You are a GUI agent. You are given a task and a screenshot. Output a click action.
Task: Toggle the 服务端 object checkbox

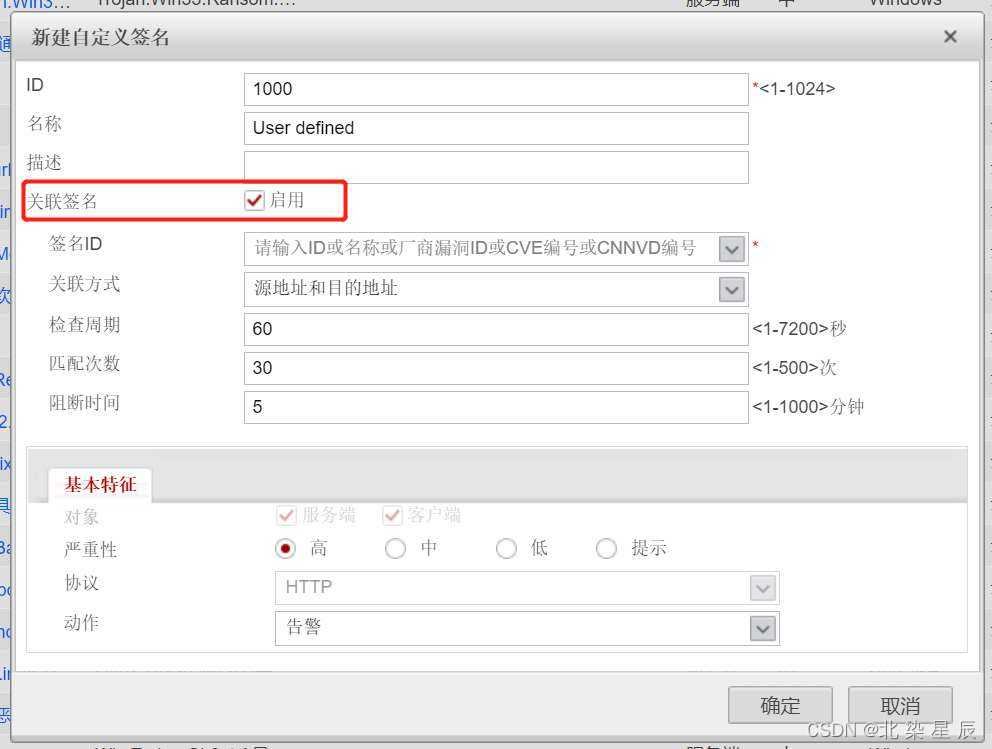[x=286, y=515]
